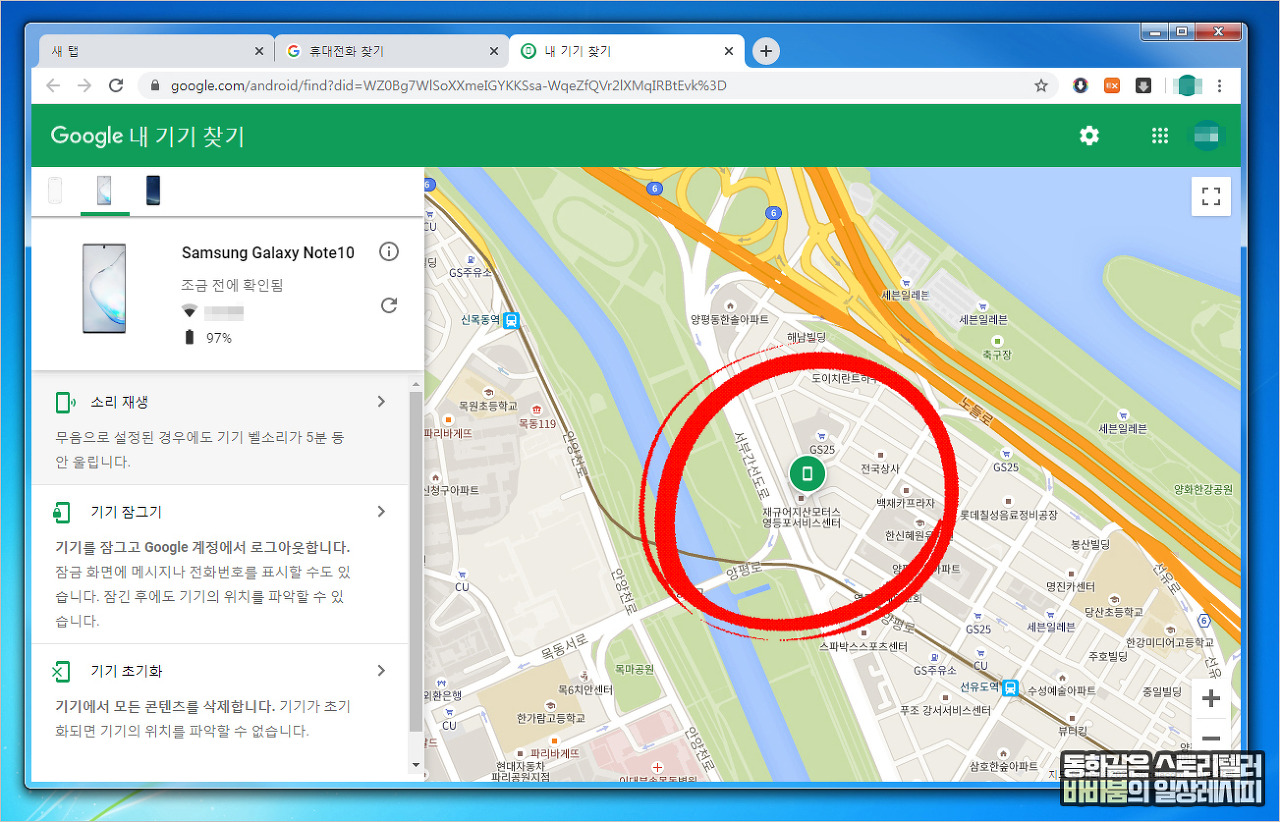Open Google Find My Device settings gear
The width and height of the screenshot is (1280, 822).
[x=1089, y=136]
